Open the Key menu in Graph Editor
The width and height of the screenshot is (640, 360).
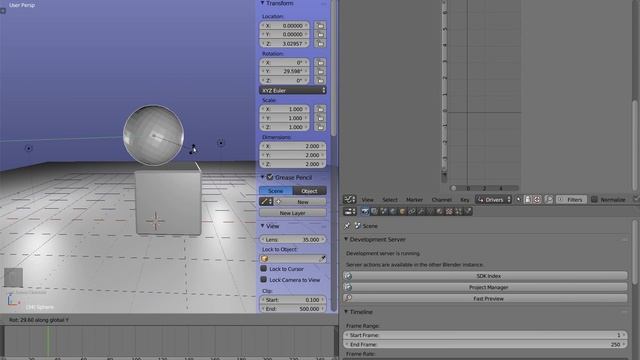coord(464,200)
